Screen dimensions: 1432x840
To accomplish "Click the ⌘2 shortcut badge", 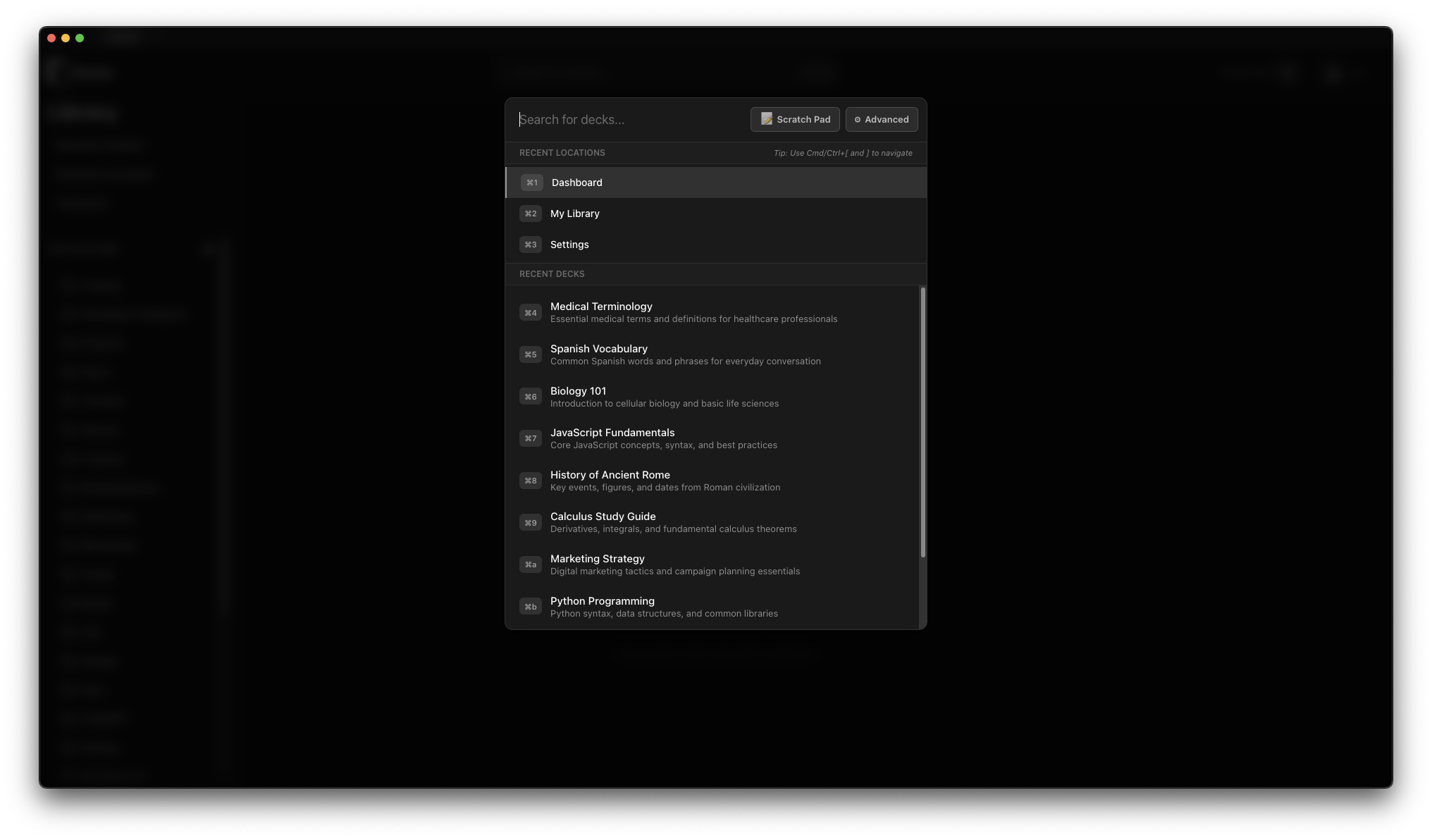I will 530,214.
